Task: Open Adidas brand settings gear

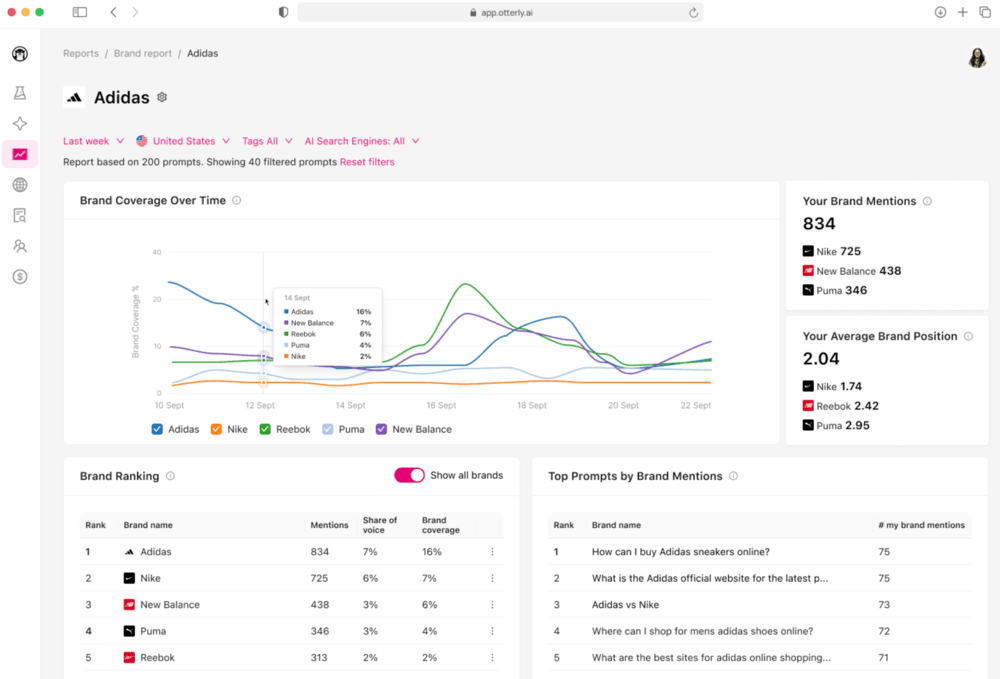Action: click(x=162, y=97)
